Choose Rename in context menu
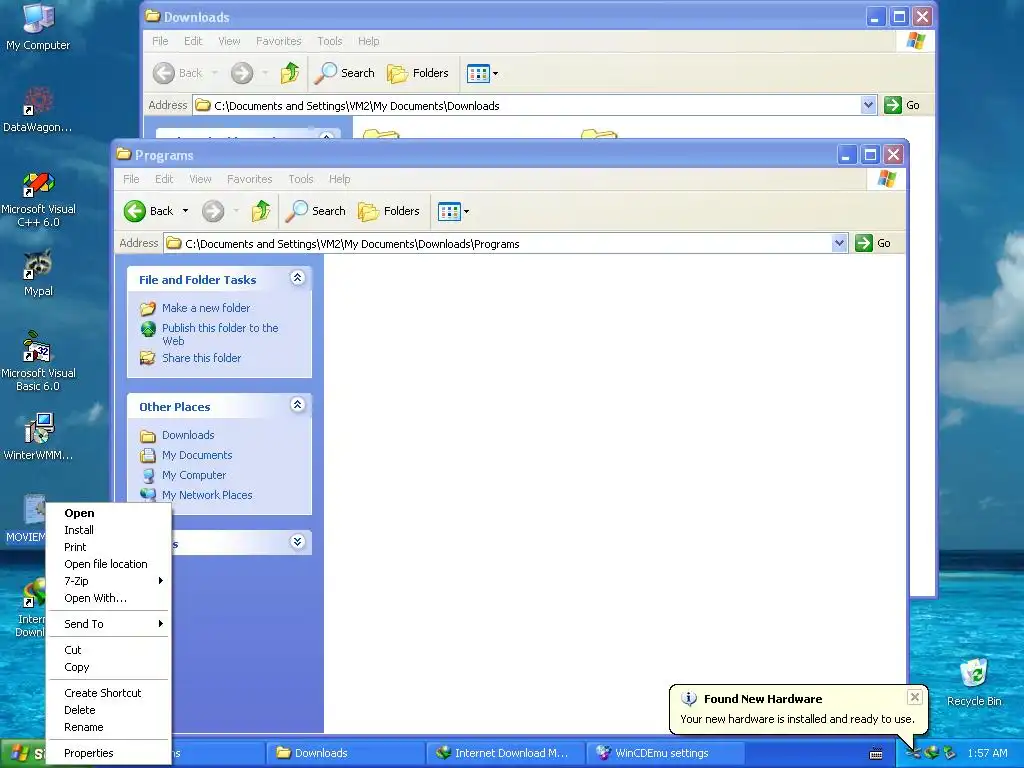Image resolution: width=1024 pixels, height=768 pixels. coord(108,728)
